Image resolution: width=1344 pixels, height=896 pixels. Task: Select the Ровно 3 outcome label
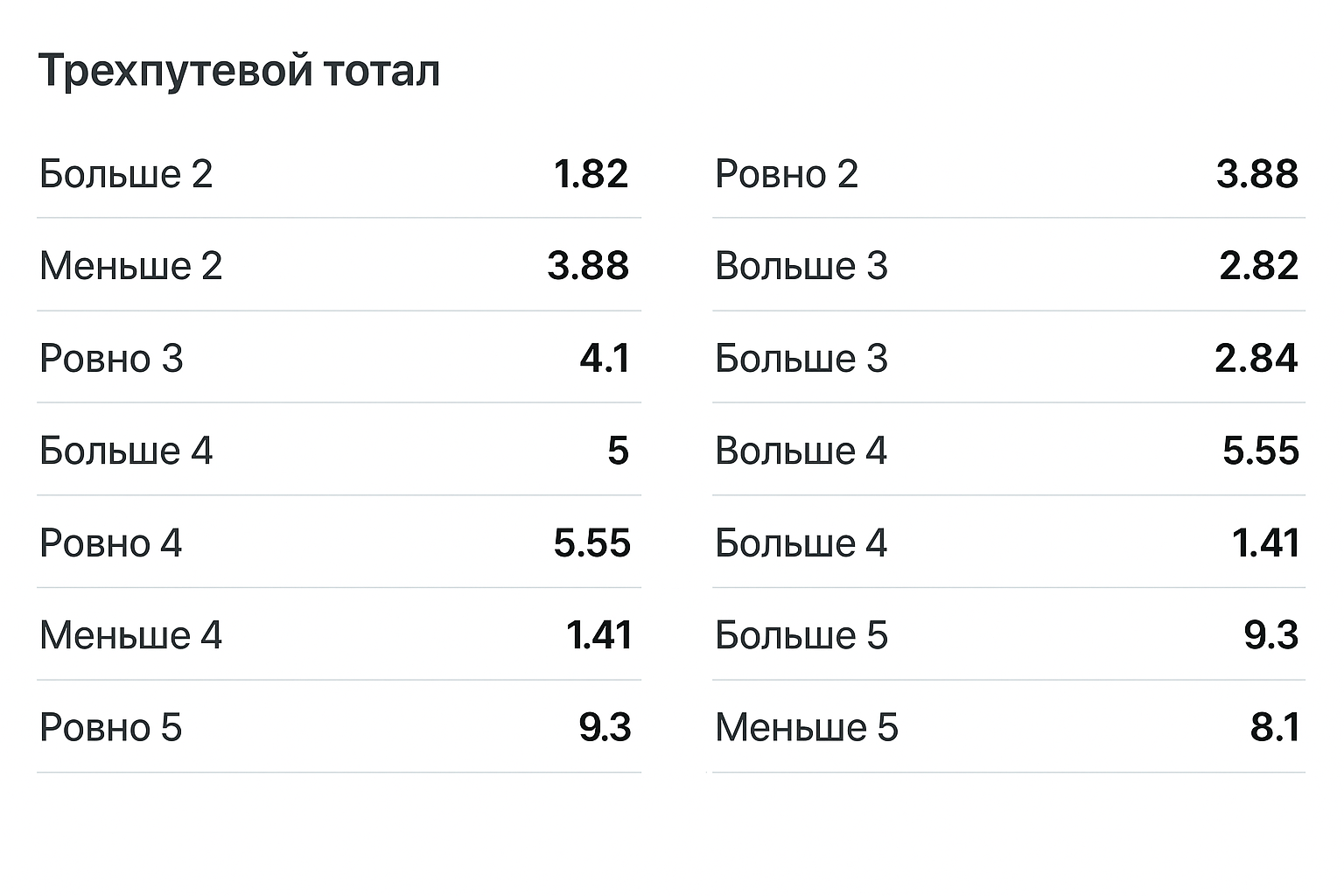(111, 359)
